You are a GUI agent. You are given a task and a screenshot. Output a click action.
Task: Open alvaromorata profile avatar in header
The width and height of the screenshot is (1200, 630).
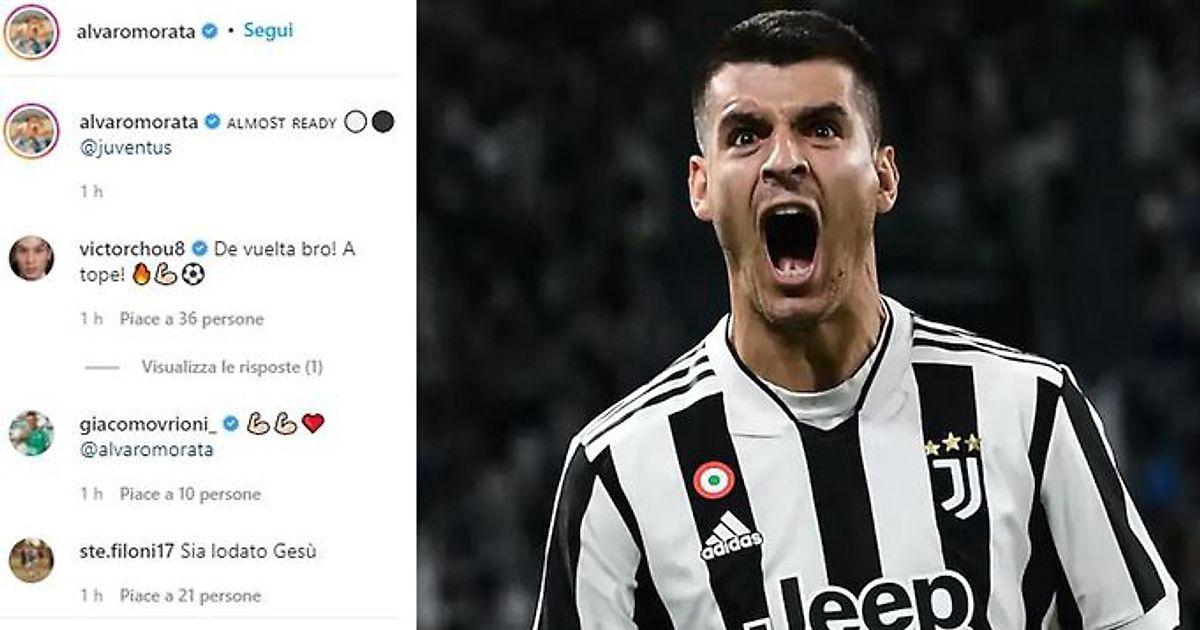pyautogui.click(x=31, y=31)
